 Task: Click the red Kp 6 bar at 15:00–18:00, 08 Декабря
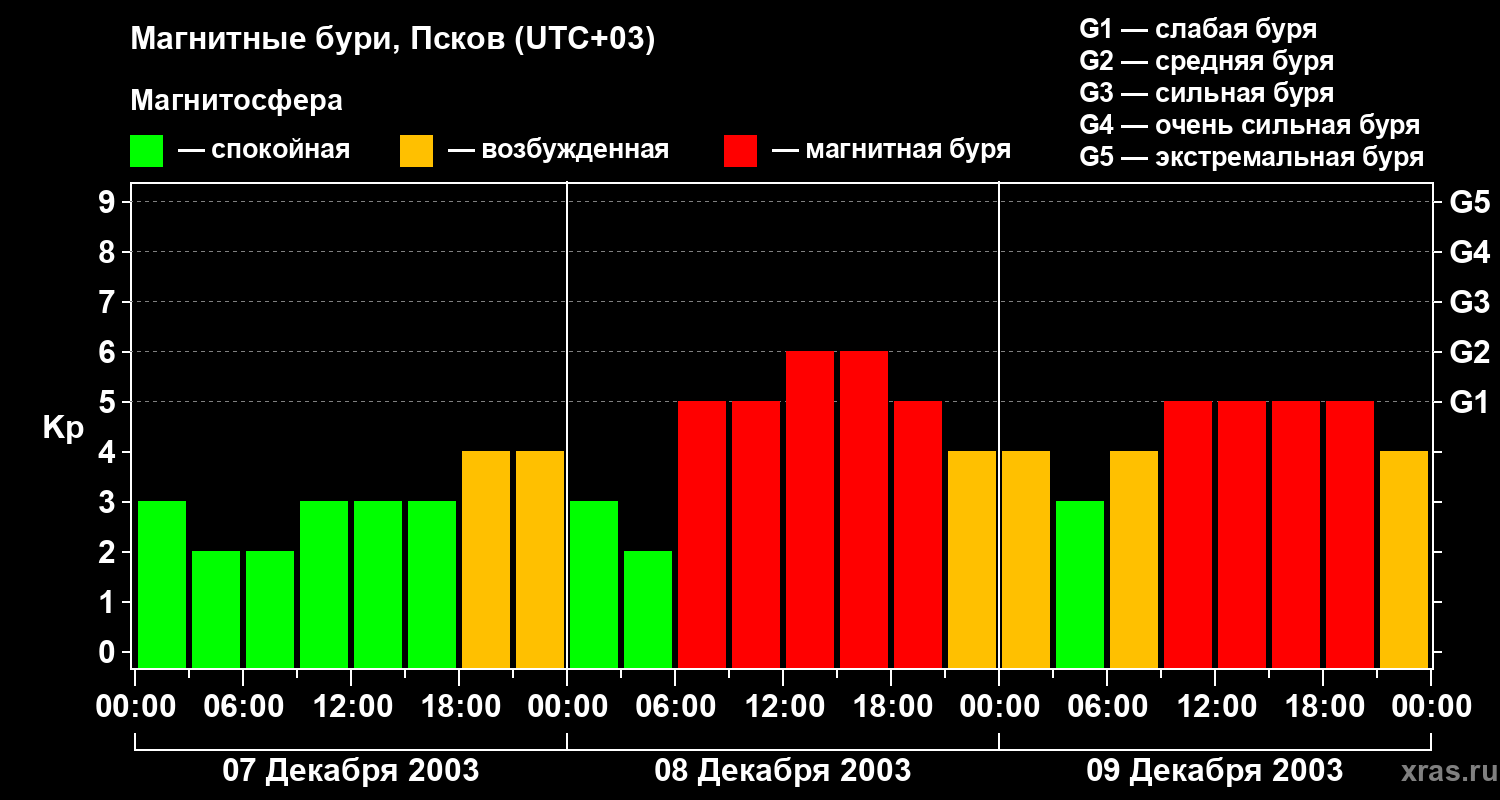pyautogui.click(x=864, y=509)
